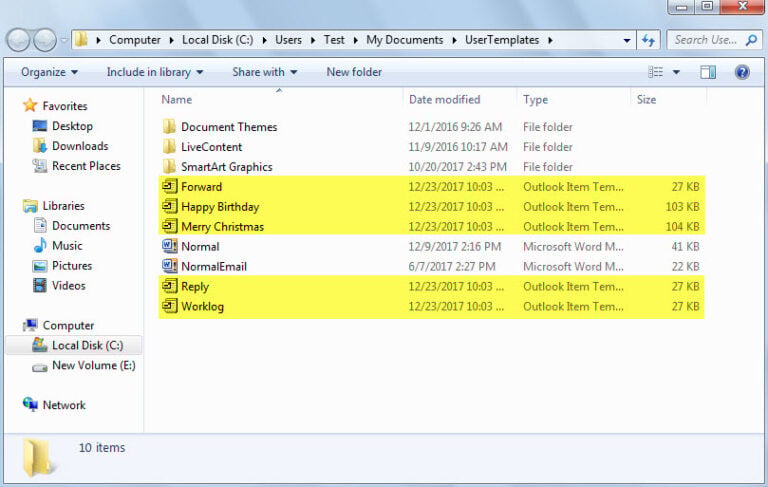Create a New folder
This screenshot has height=487, width=768.
click(x=354, y=72)
